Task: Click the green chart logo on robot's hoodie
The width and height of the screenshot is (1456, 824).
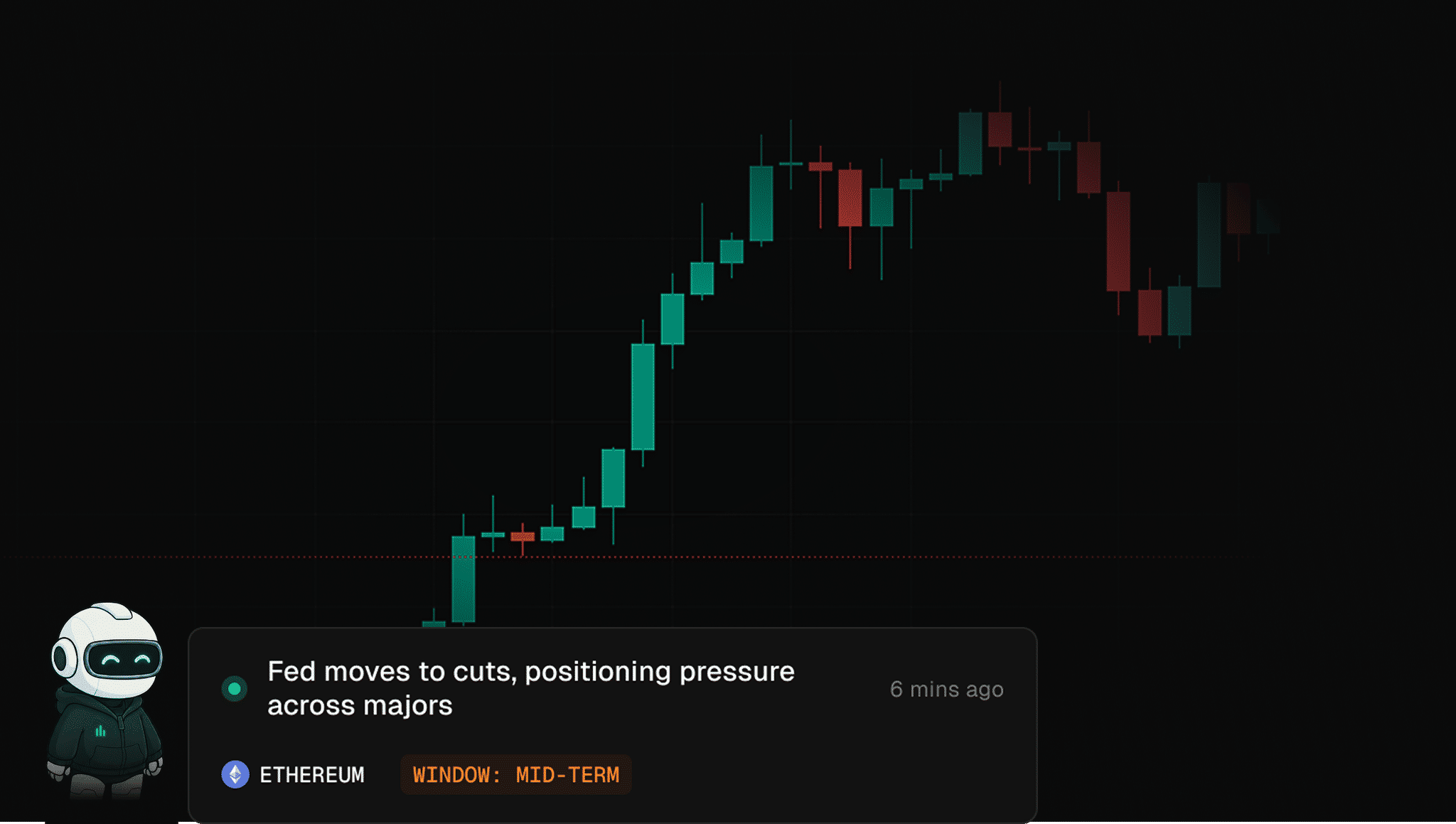Action: (x=100, y=731)
